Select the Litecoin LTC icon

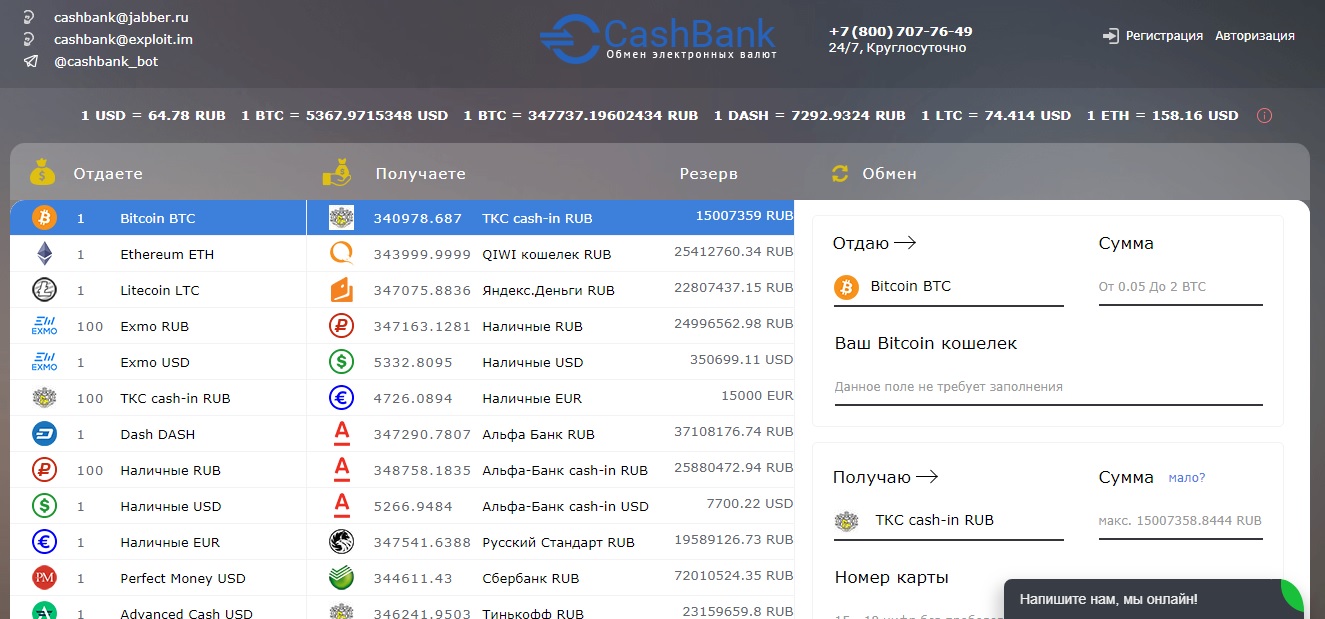tap(45, 290)
